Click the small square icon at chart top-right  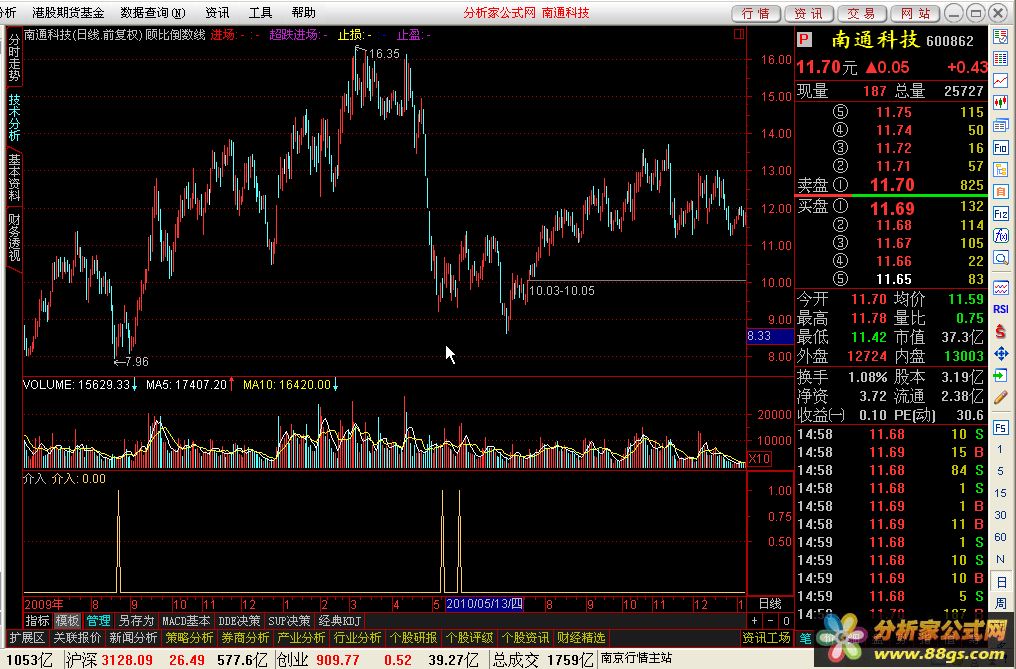pyautogui.click(x=739, y=34)
